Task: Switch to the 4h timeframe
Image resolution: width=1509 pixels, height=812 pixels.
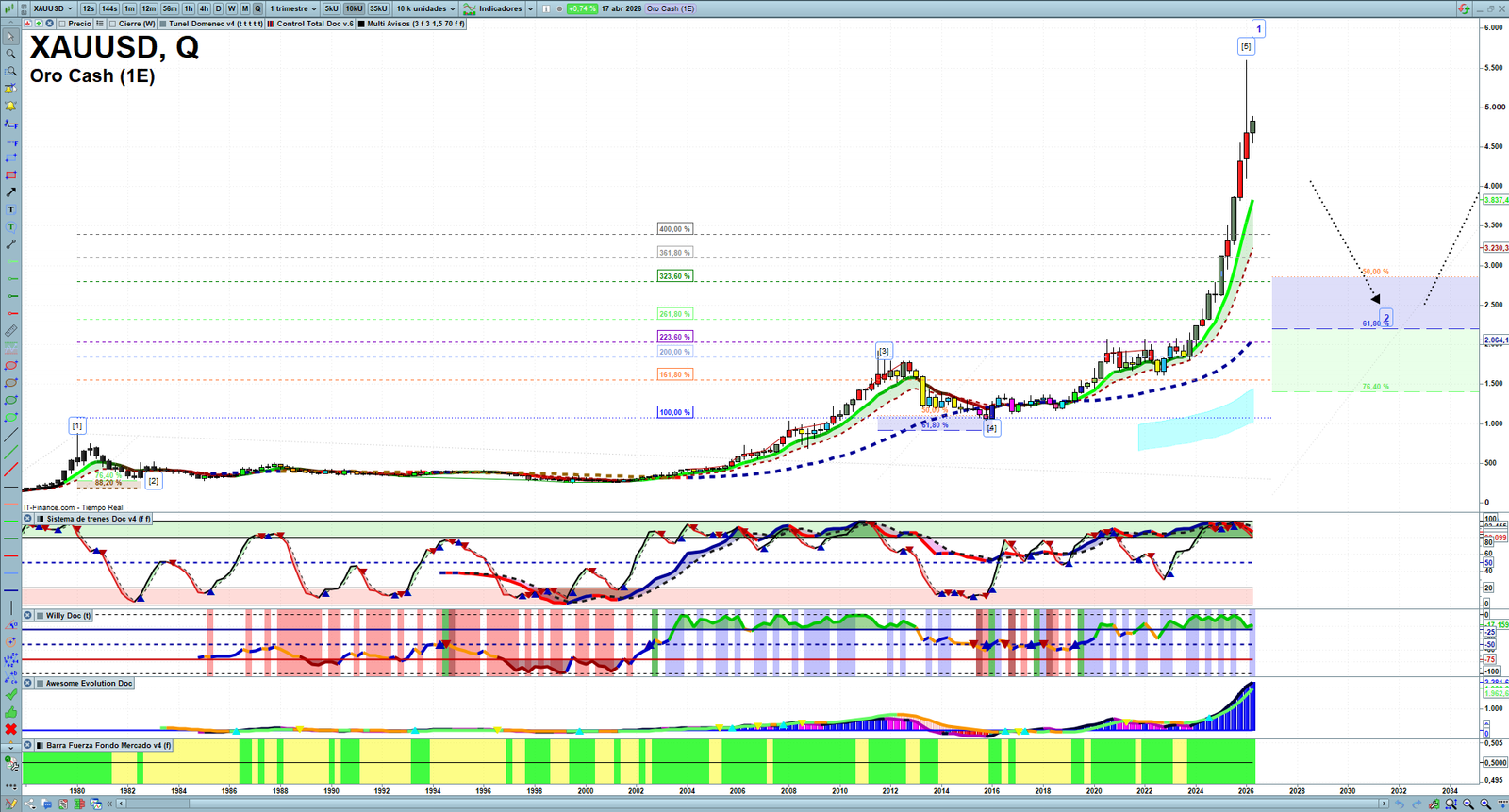Action: (x=204, y=8)
